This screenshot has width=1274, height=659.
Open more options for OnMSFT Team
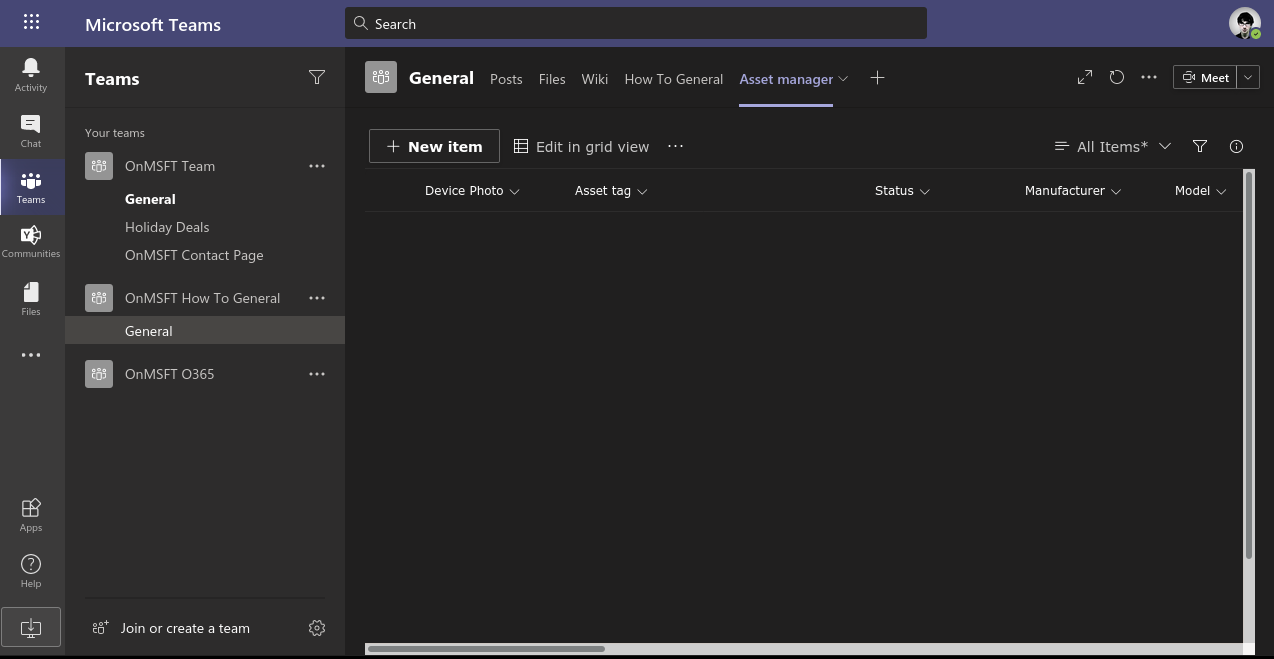(317, 166)
